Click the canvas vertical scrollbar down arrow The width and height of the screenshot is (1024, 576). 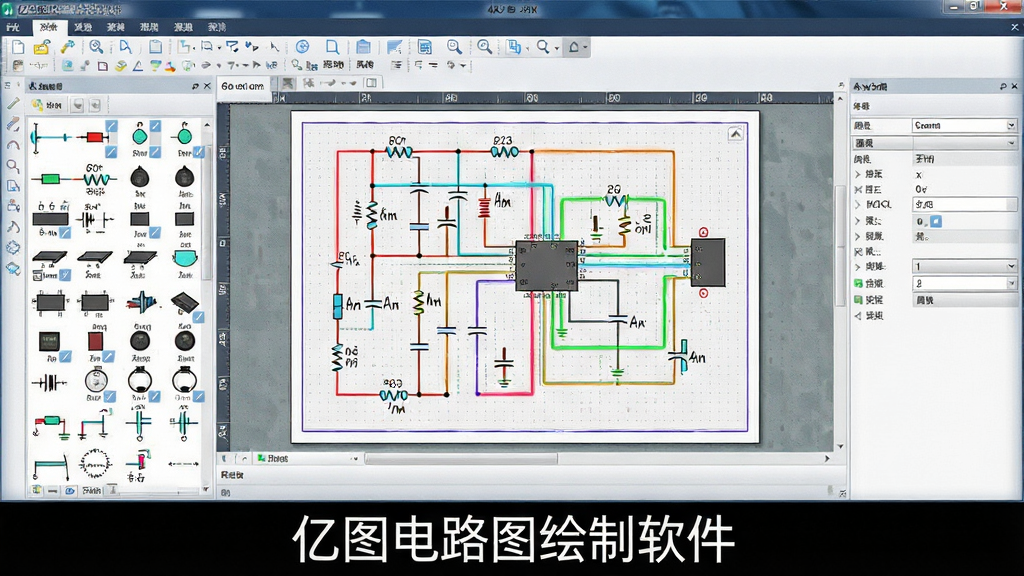pos(840,447)
